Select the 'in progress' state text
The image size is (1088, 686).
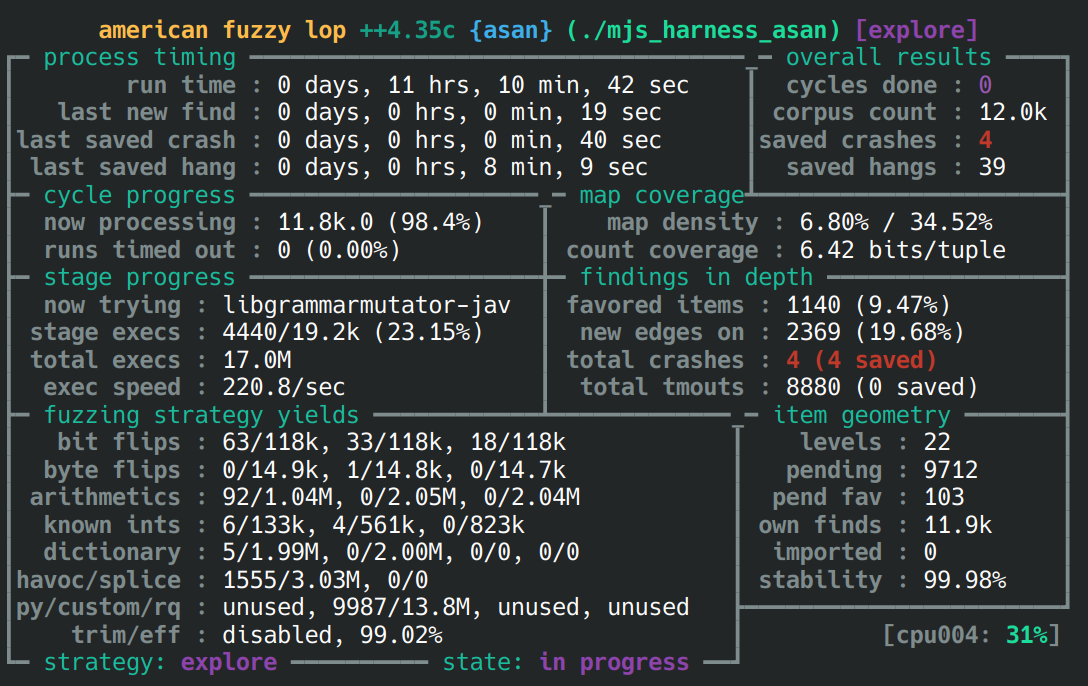(614, 662)
